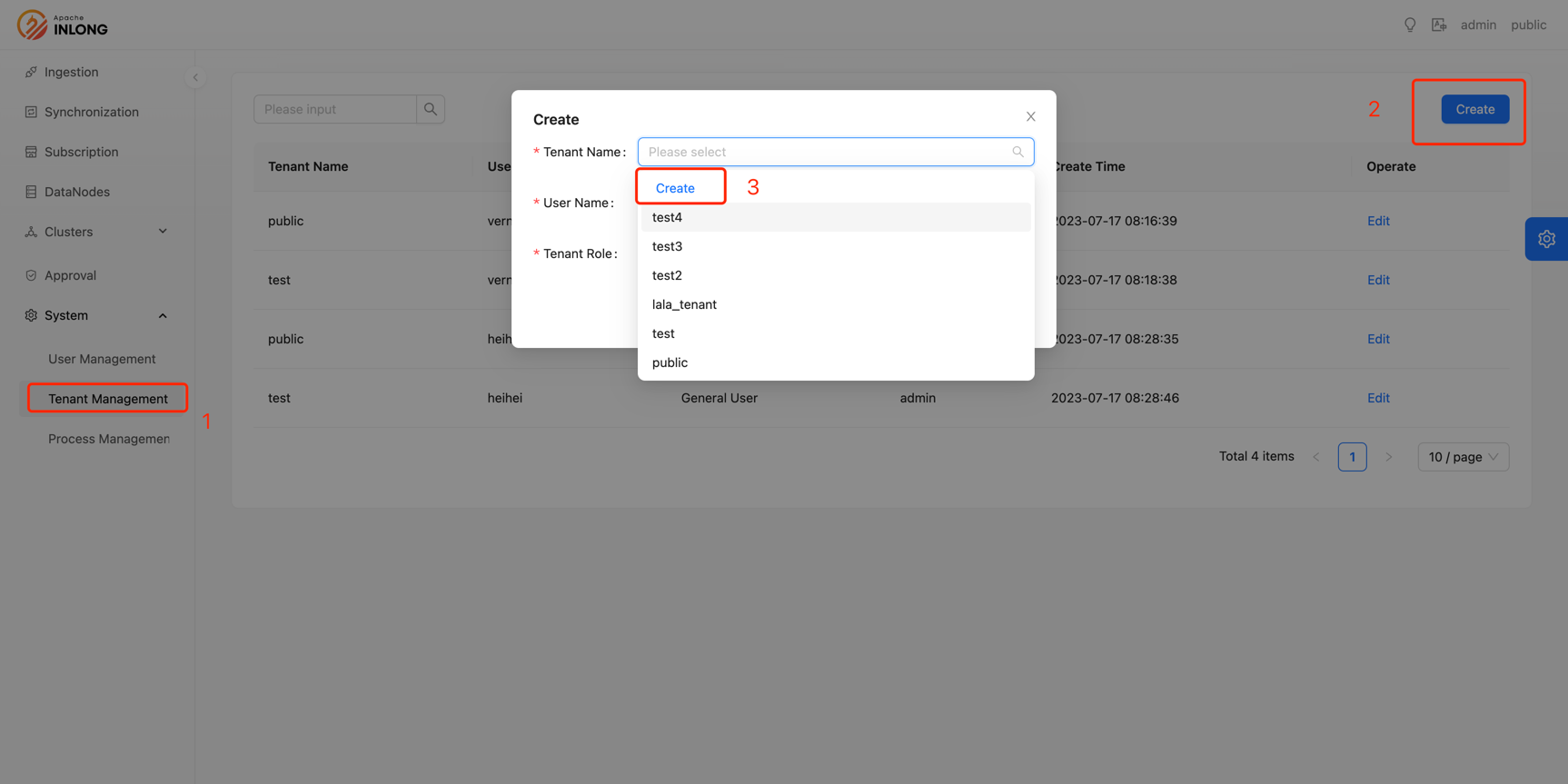The height and width of the screenshot is (784, 1568).
Task: Open the 10 / page size dropdown
Action: (x=1463, y=457)
